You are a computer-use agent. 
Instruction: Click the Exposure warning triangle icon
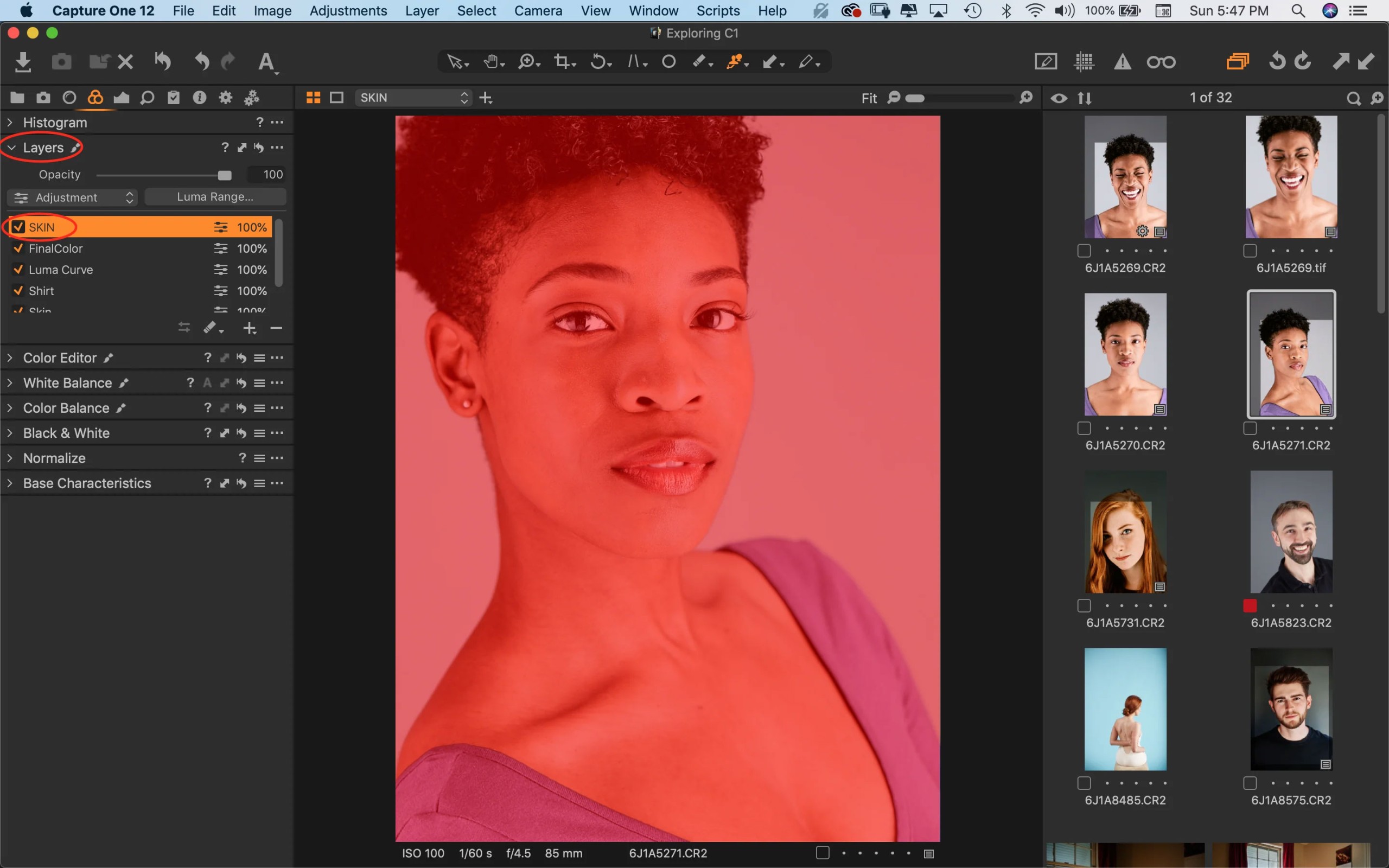[x=1122, y=61]
